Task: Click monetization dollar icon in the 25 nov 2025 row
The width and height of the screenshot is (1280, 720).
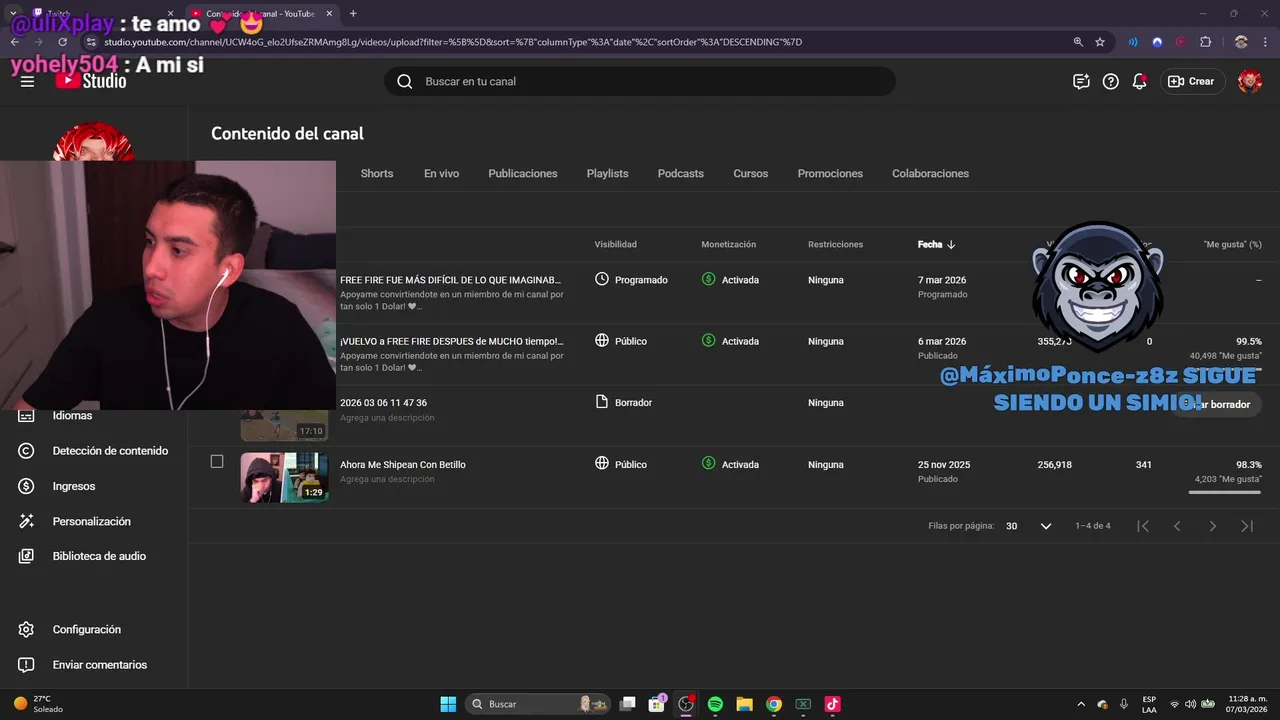Action: (708, 463)
